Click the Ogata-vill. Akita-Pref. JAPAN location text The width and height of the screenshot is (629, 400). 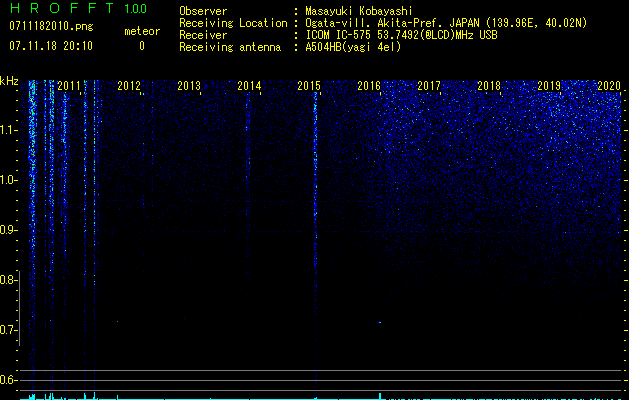[x=446, y=23]
